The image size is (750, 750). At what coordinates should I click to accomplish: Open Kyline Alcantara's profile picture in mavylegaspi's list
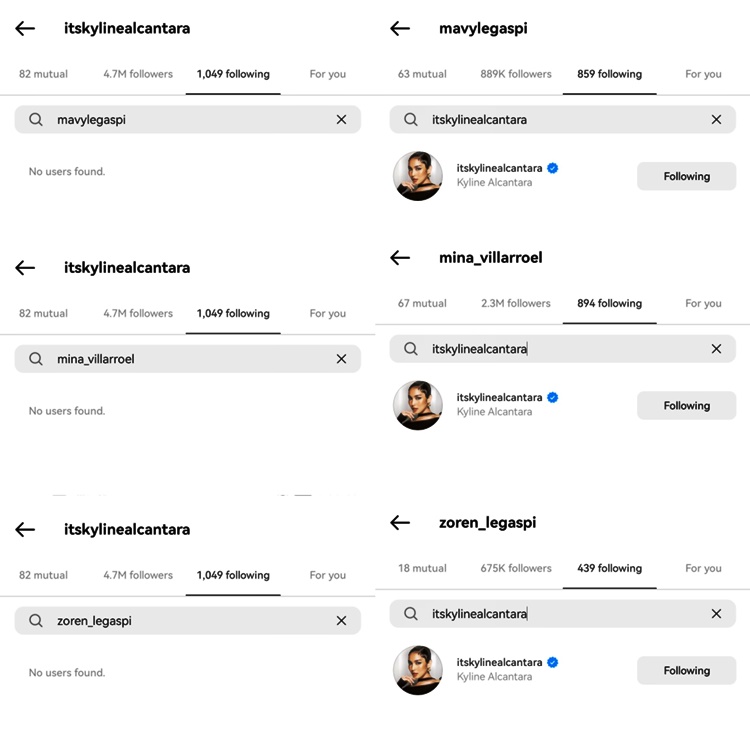tap(418, 176)
